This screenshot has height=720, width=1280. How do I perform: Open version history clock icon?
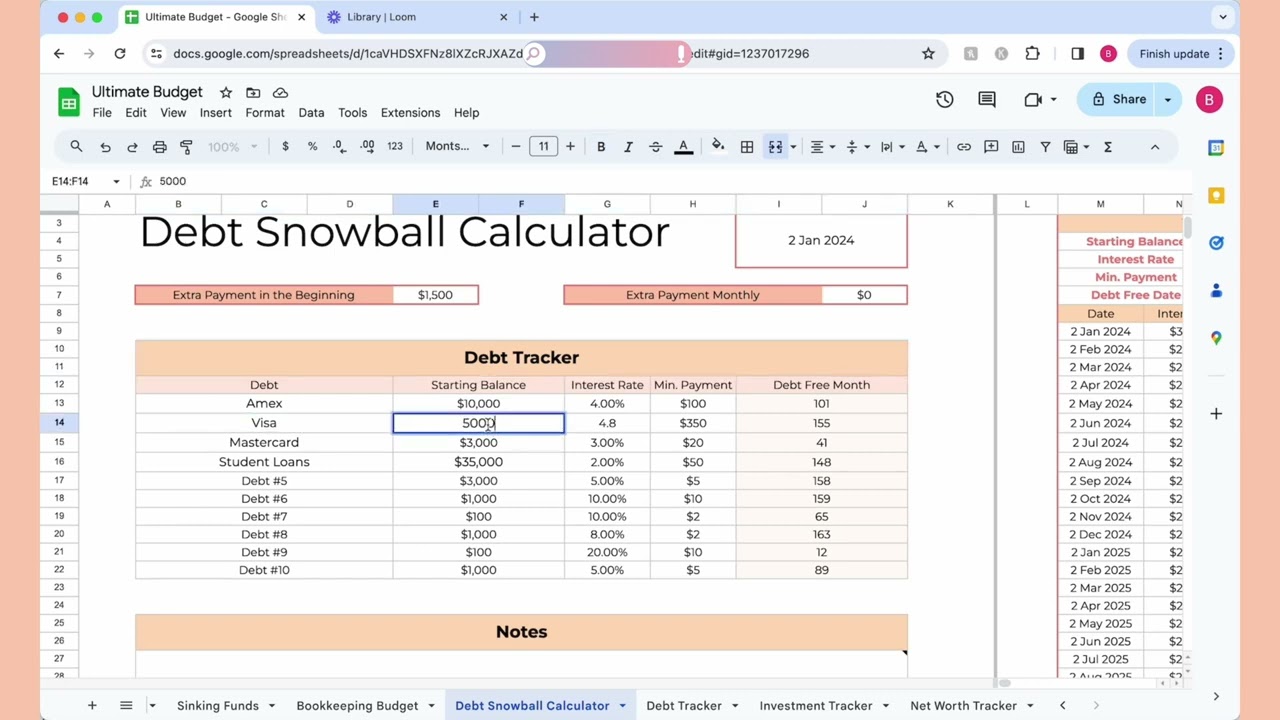(x=945, y=99)
